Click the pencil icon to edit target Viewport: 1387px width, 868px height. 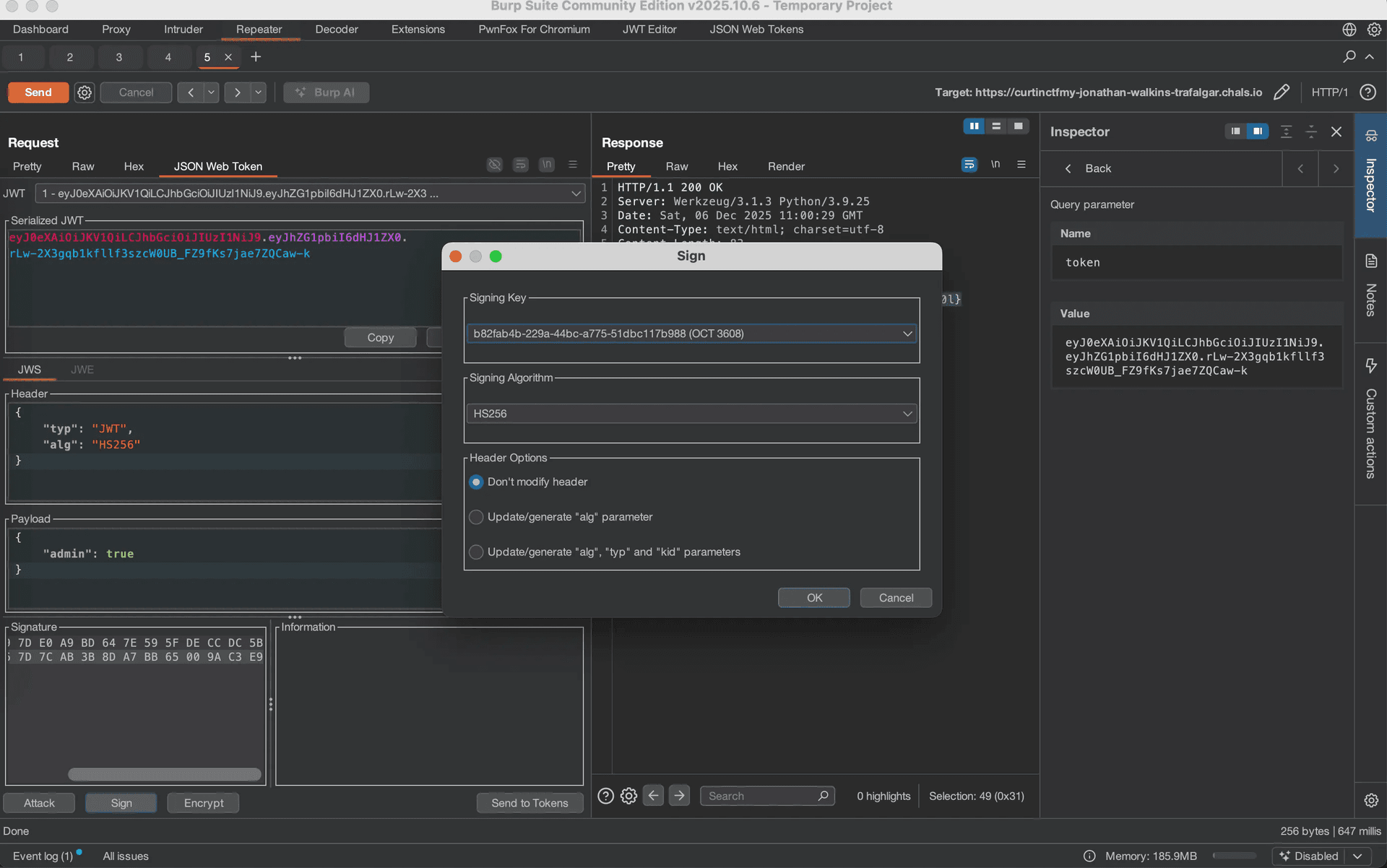(x=1281, y=92)
